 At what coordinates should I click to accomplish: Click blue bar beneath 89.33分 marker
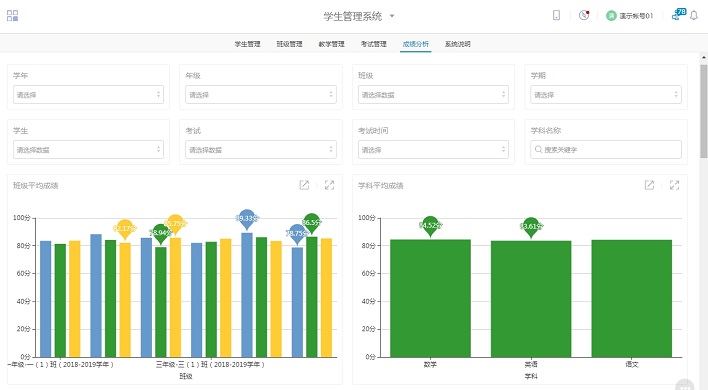pos(247,295)
